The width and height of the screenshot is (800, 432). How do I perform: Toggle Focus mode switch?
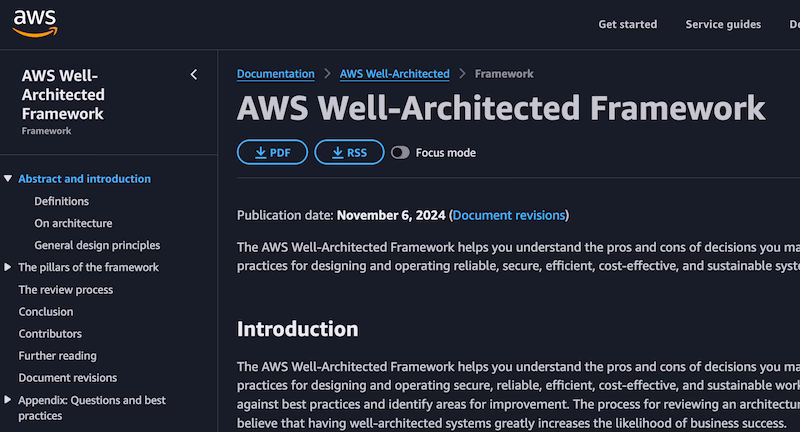(x=400, y=153)
